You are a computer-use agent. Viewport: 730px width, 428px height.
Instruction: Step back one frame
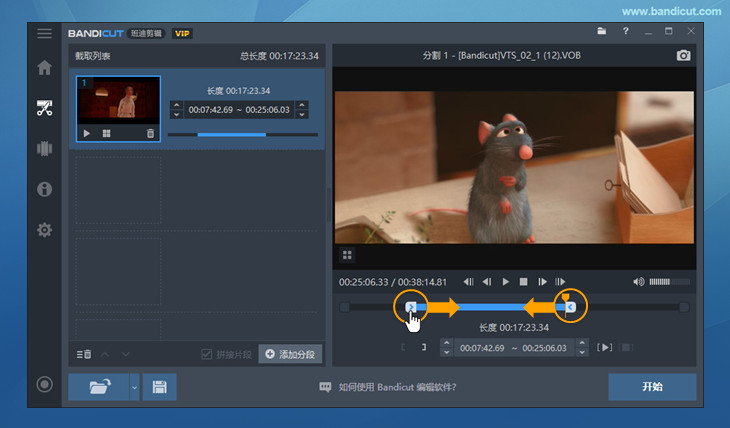point(487,282)
